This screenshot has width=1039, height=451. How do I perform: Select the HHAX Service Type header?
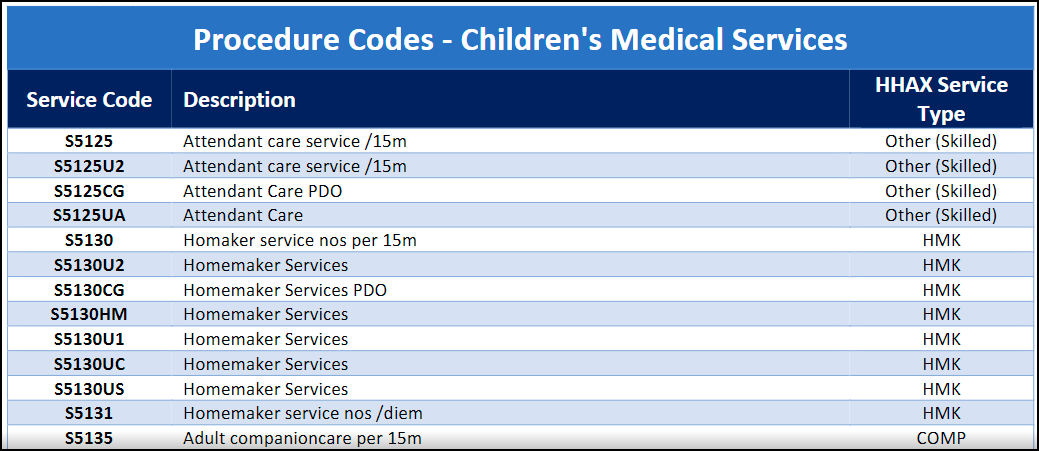coord(940,99)
